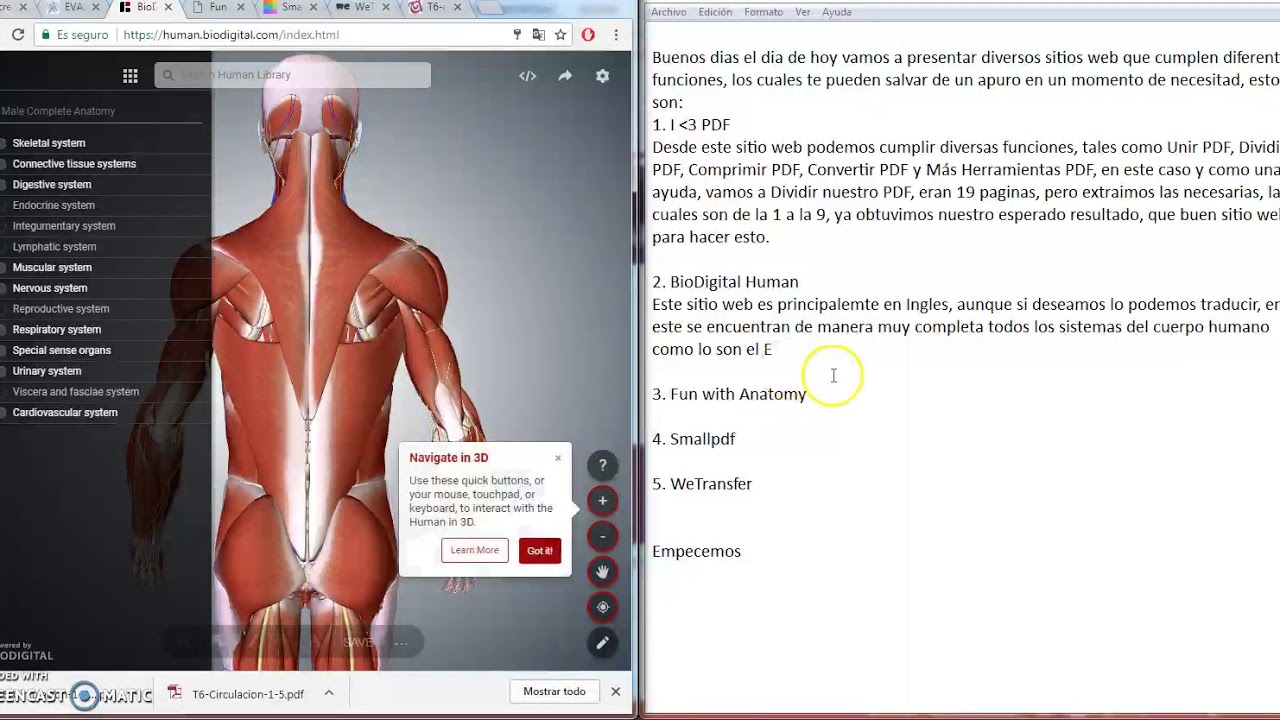Select Reproductive system entry

(x=61, y=309)
